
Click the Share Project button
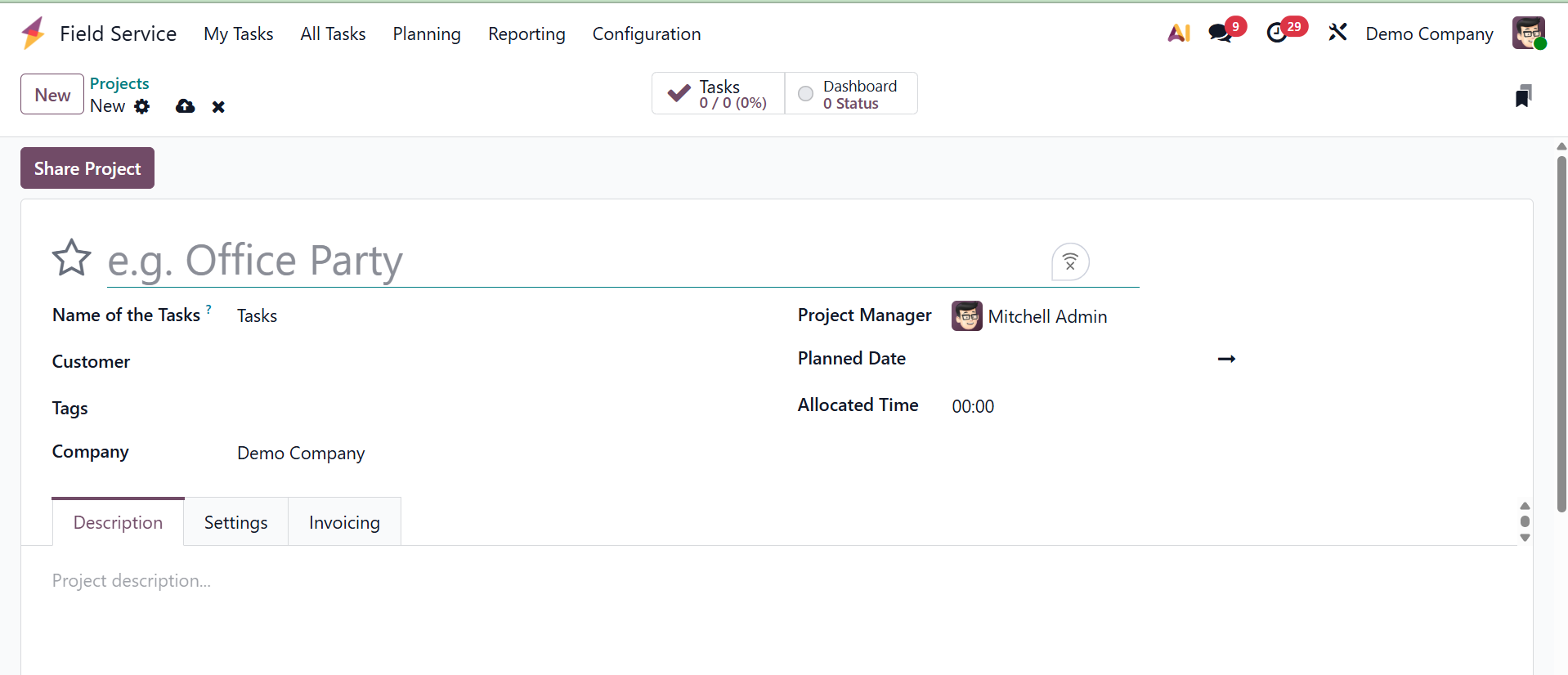coord(87,168)
